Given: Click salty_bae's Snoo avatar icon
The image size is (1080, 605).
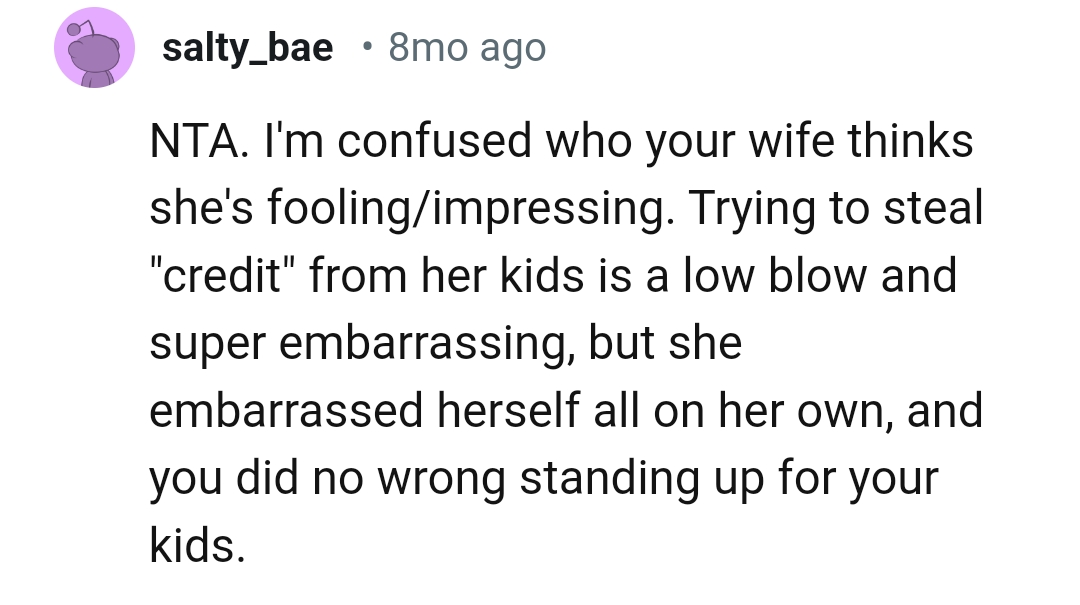Looking at the screenshot, I should pos(94,48).
